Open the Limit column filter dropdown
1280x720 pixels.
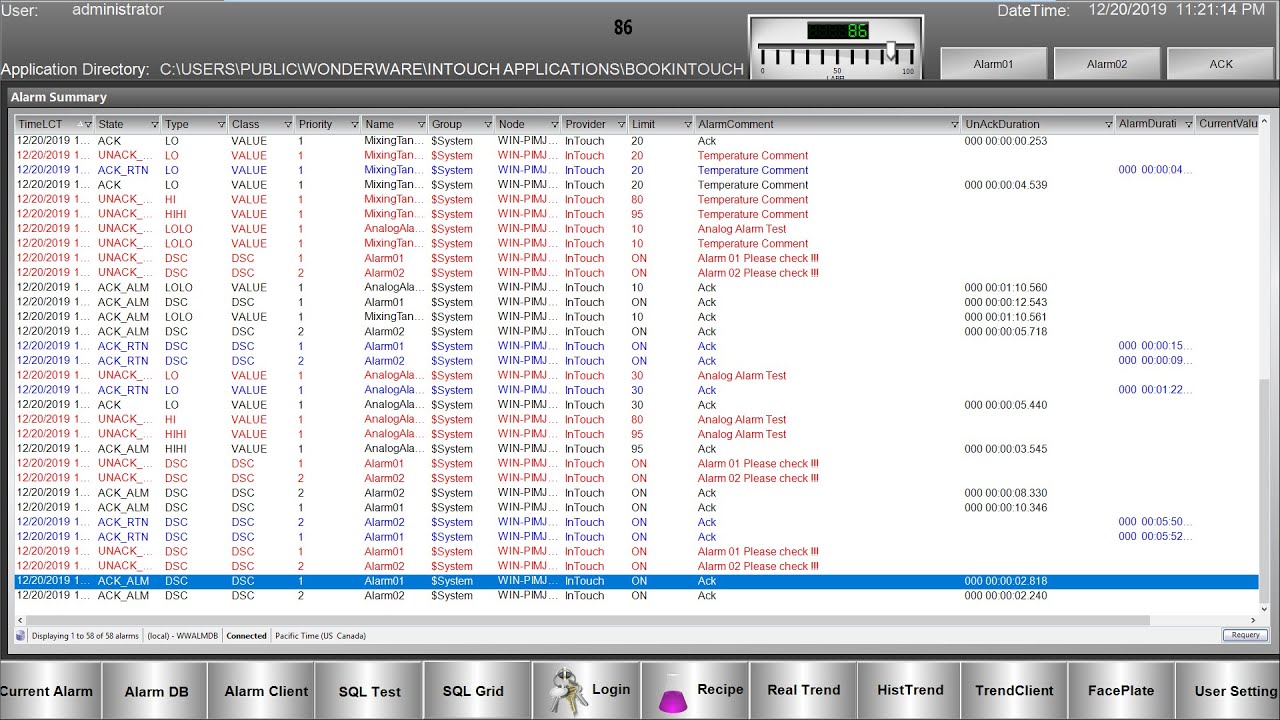tap(687, 124)
